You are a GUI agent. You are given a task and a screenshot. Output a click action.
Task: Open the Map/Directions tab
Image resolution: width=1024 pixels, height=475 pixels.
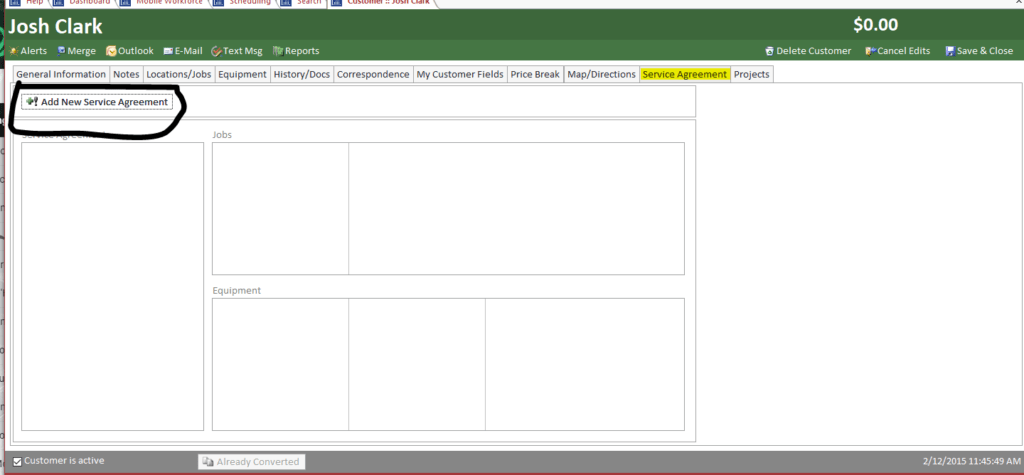[601, 74]
